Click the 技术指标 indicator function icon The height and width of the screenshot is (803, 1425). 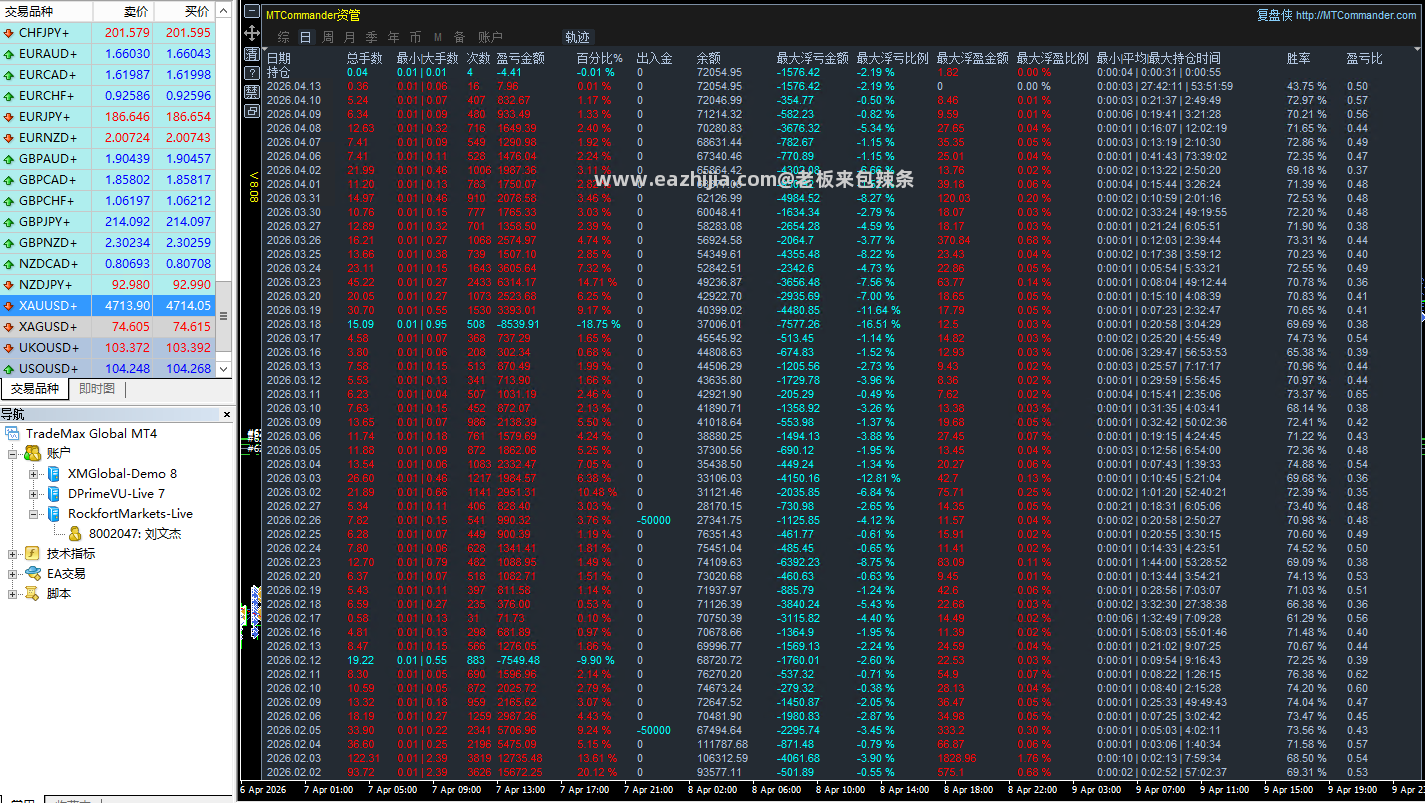pos(33,554)
